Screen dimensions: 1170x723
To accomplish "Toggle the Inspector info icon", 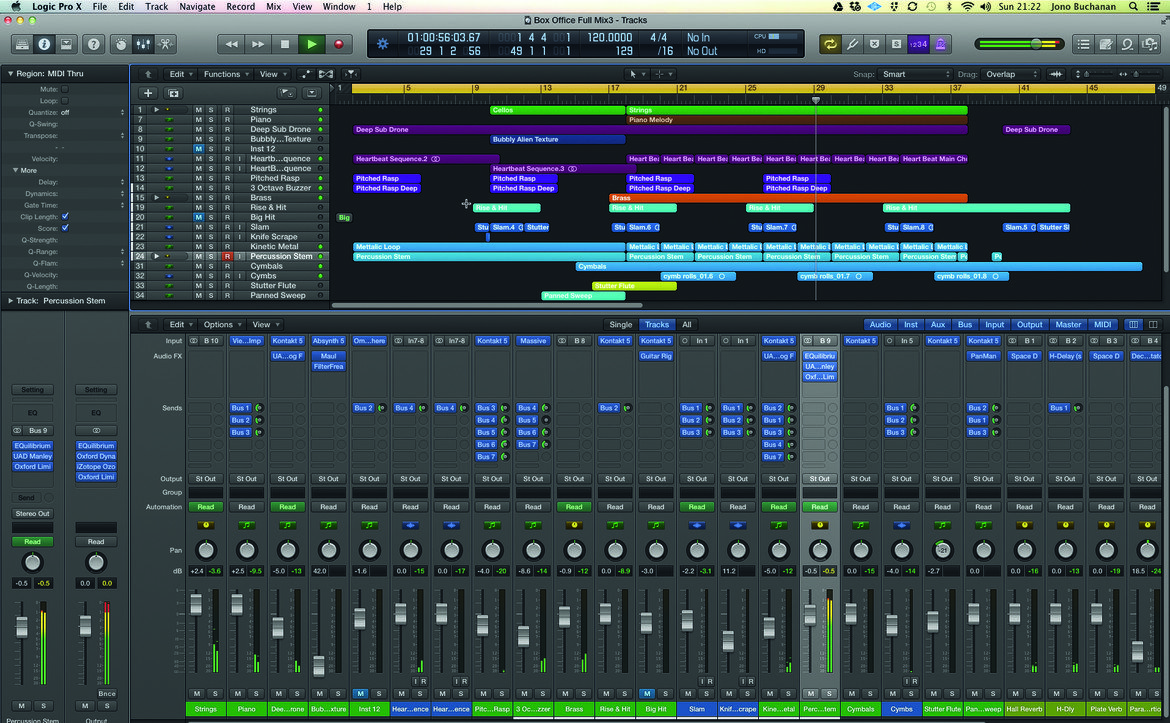I will 44,44.
